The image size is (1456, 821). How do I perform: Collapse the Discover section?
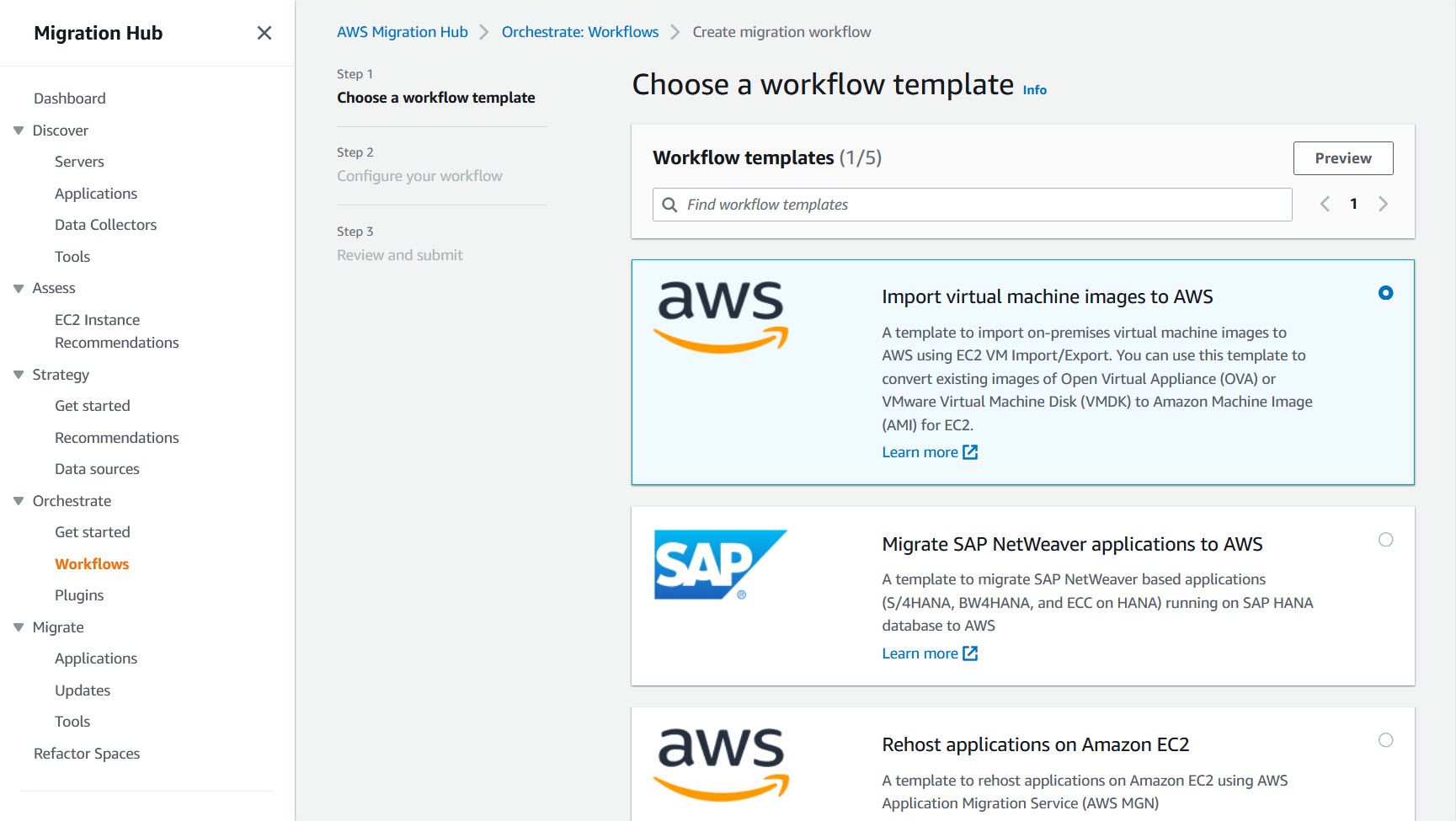19,131
